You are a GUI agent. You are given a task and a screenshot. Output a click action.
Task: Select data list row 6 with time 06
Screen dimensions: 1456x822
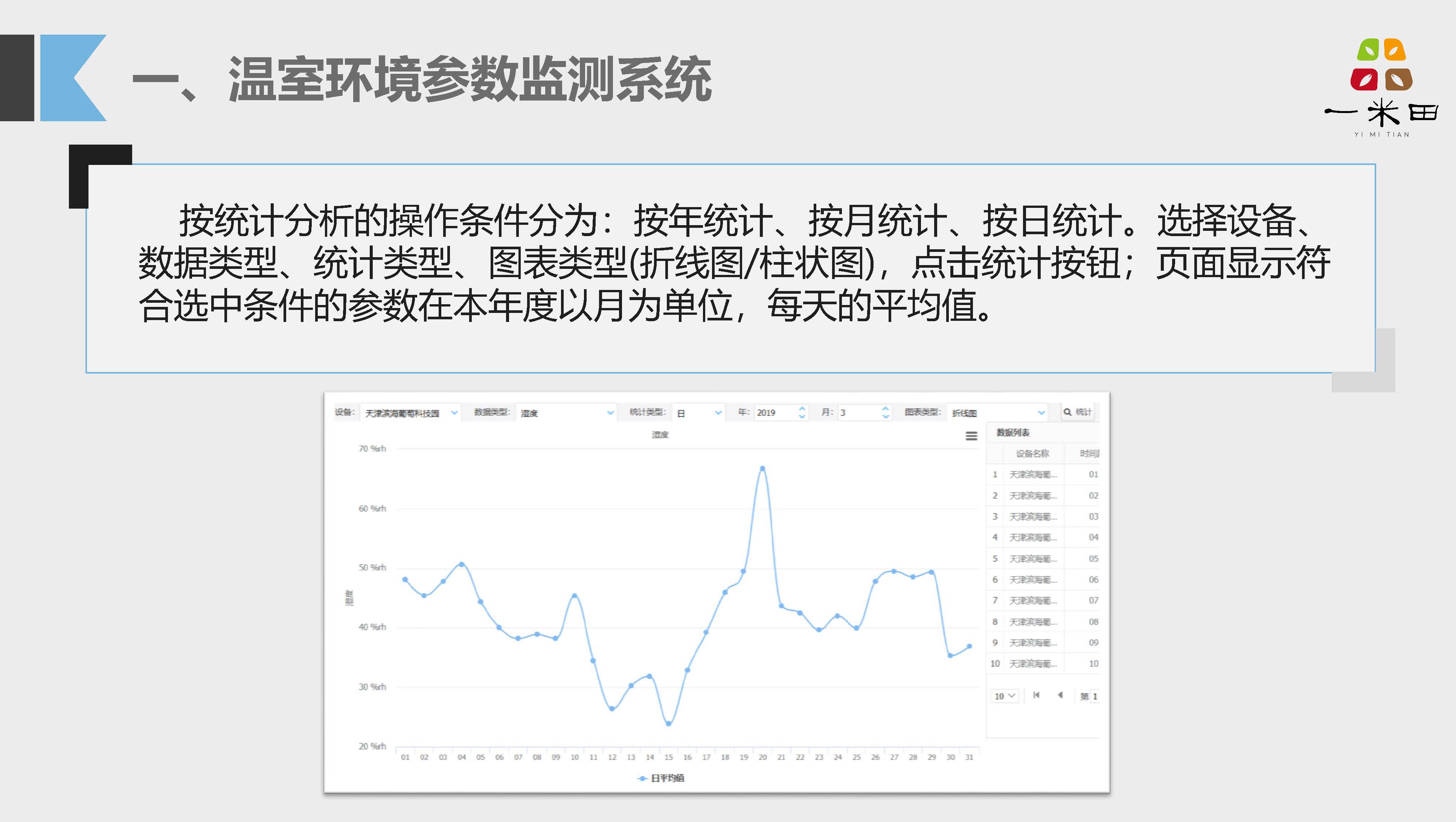click(x=1043, y=580)
